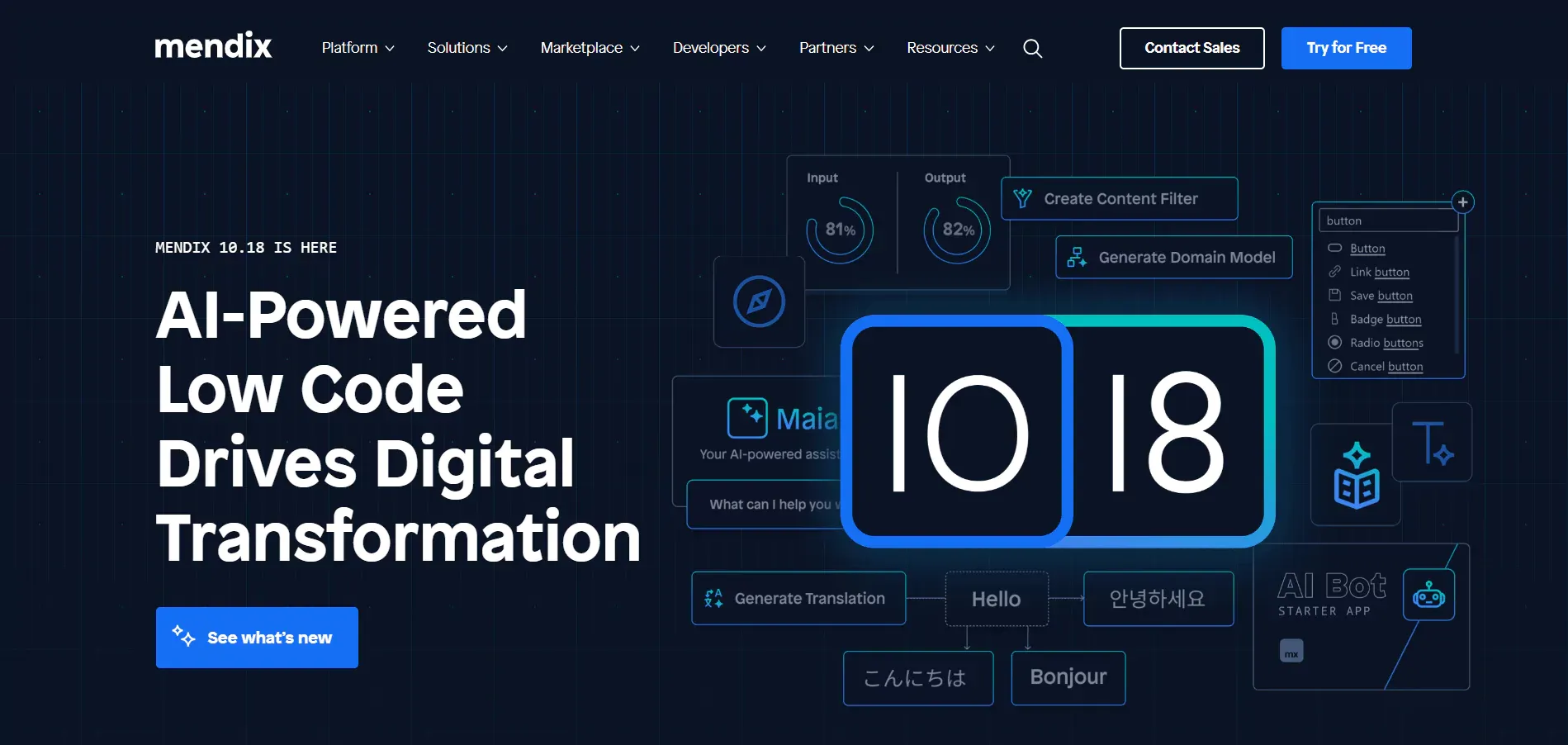Viewport: 1568px width, 745px height.
Task: Click the small mx badge icon
Action: point(1291,651)
